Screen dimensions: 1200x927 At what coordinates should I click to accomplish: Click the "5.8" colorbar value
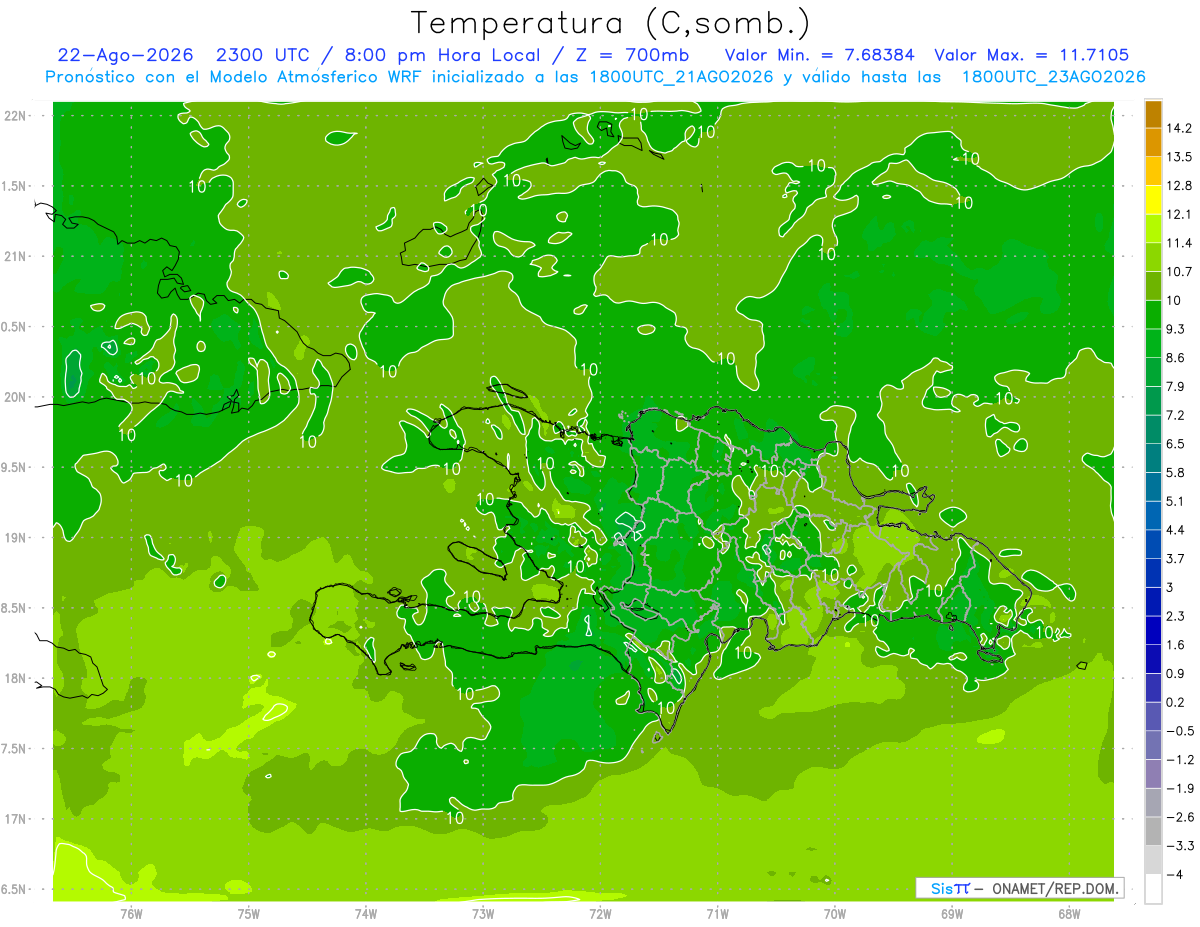coord(1176,472)
